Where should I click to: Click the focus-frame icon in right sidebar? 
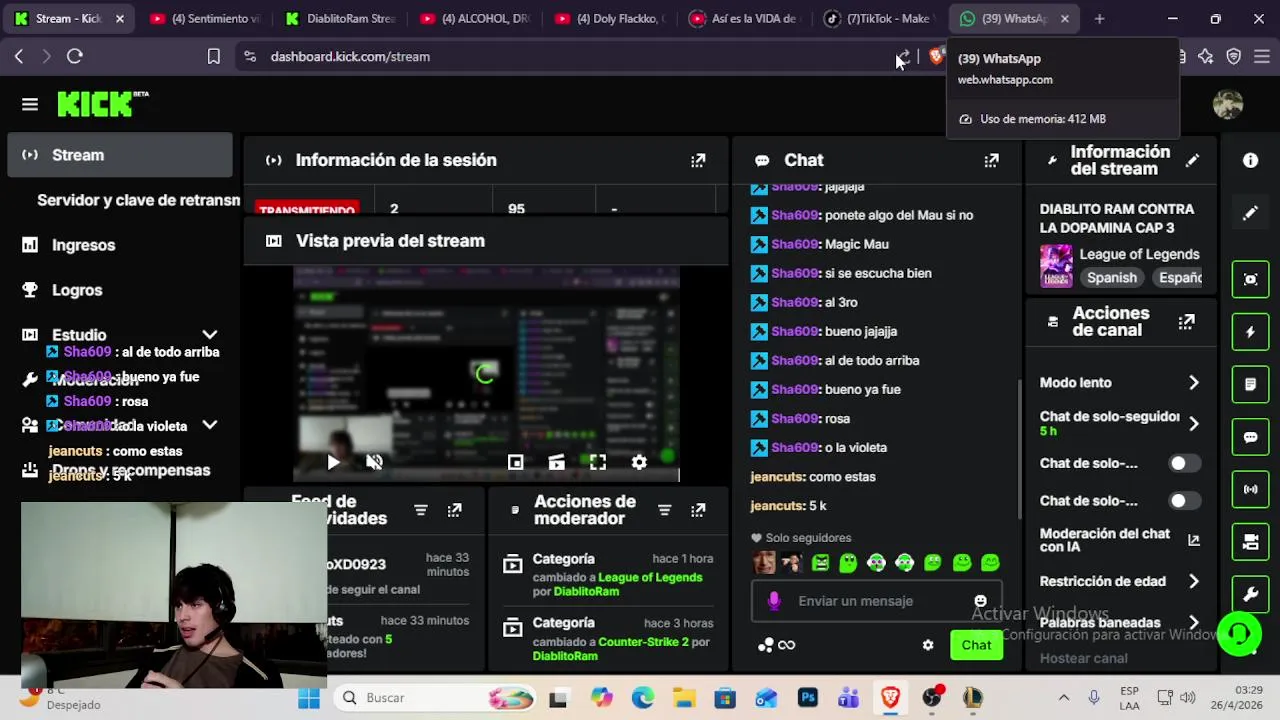pyautogui.click(x=1250, y=279)
